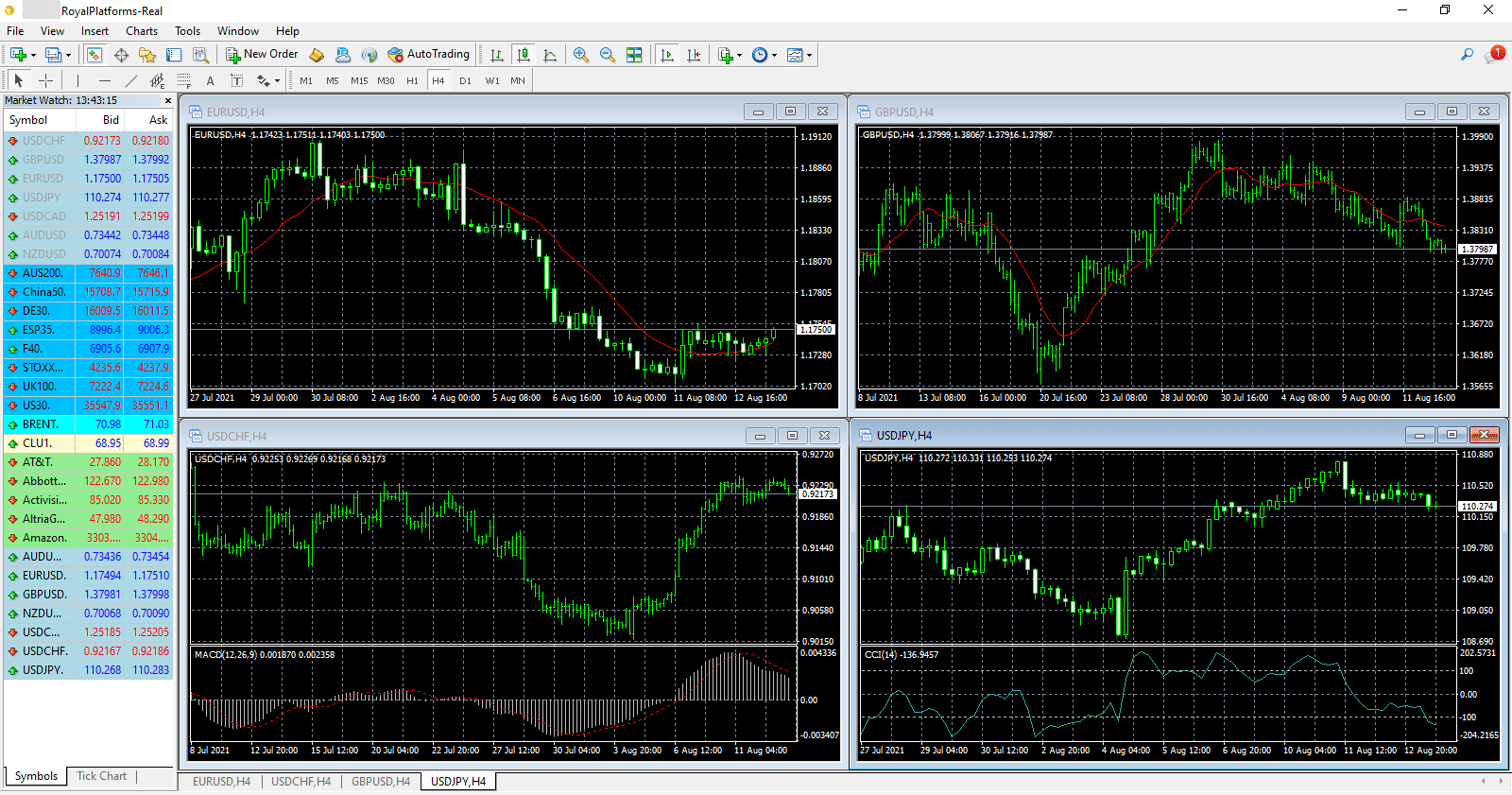Click the New Chart toolbar icon
Screen dimensions: 1512x795
click(18, 55)
